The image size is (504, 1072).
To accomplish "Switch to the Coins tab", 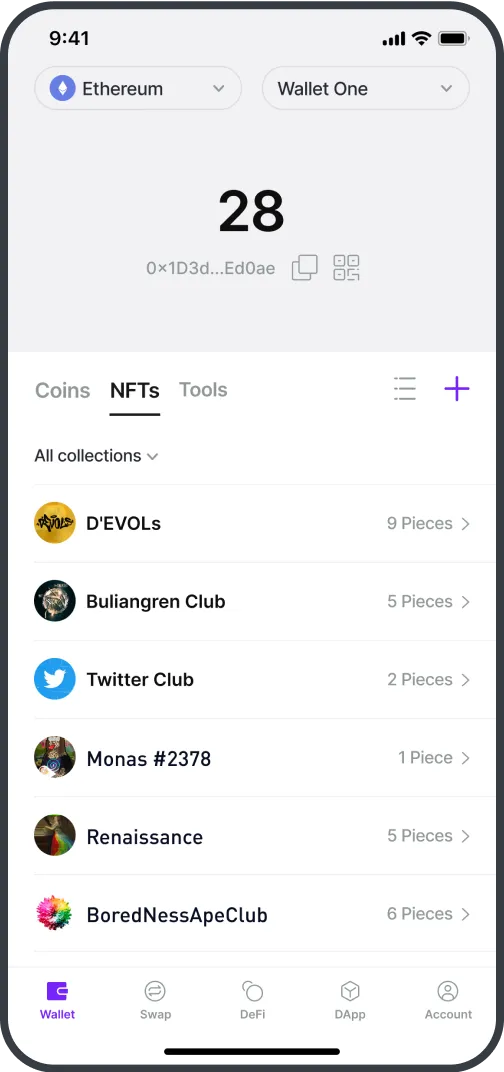I will pos(62,390).
